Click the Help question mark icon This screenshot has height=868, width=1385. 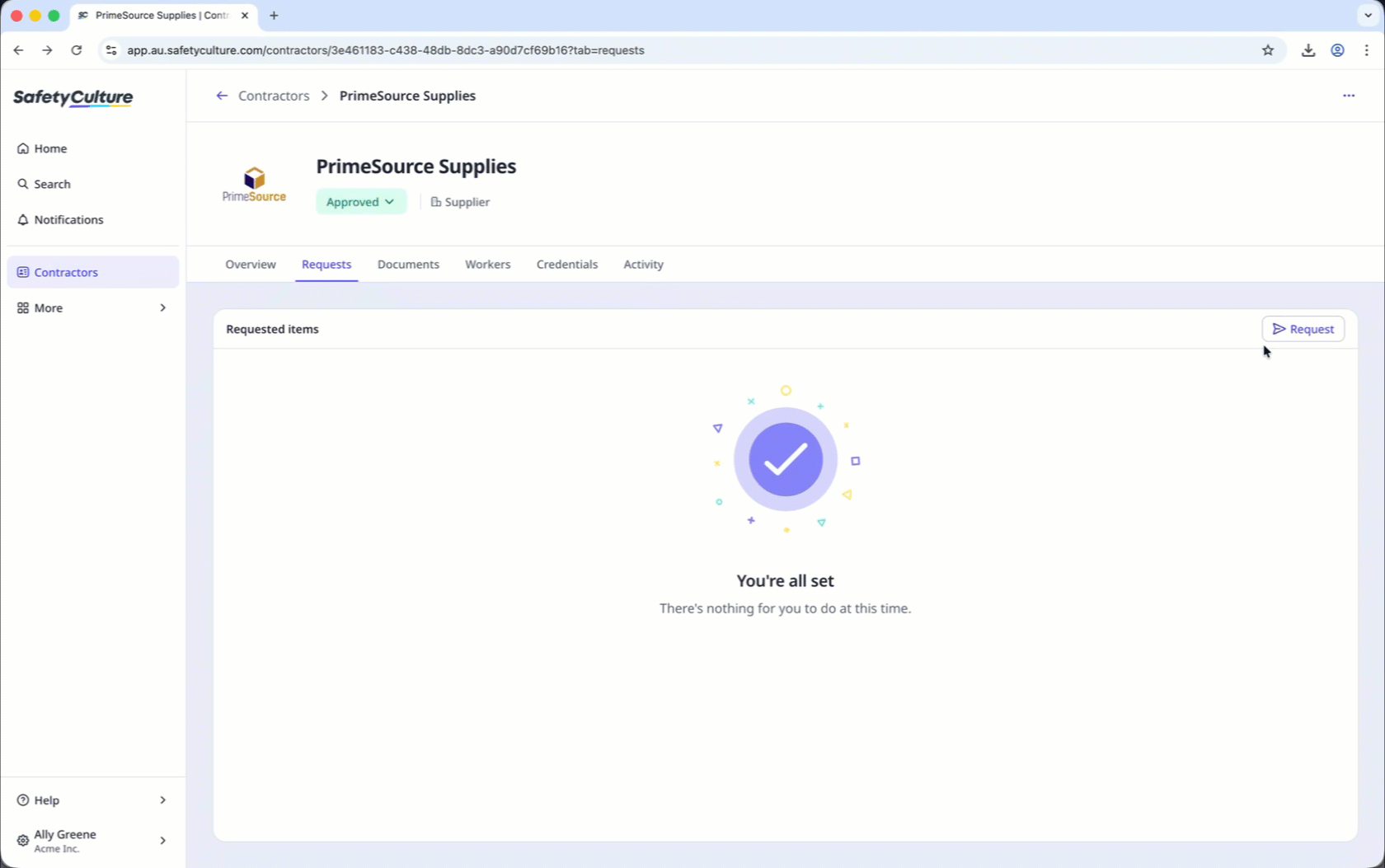[23, 800]
